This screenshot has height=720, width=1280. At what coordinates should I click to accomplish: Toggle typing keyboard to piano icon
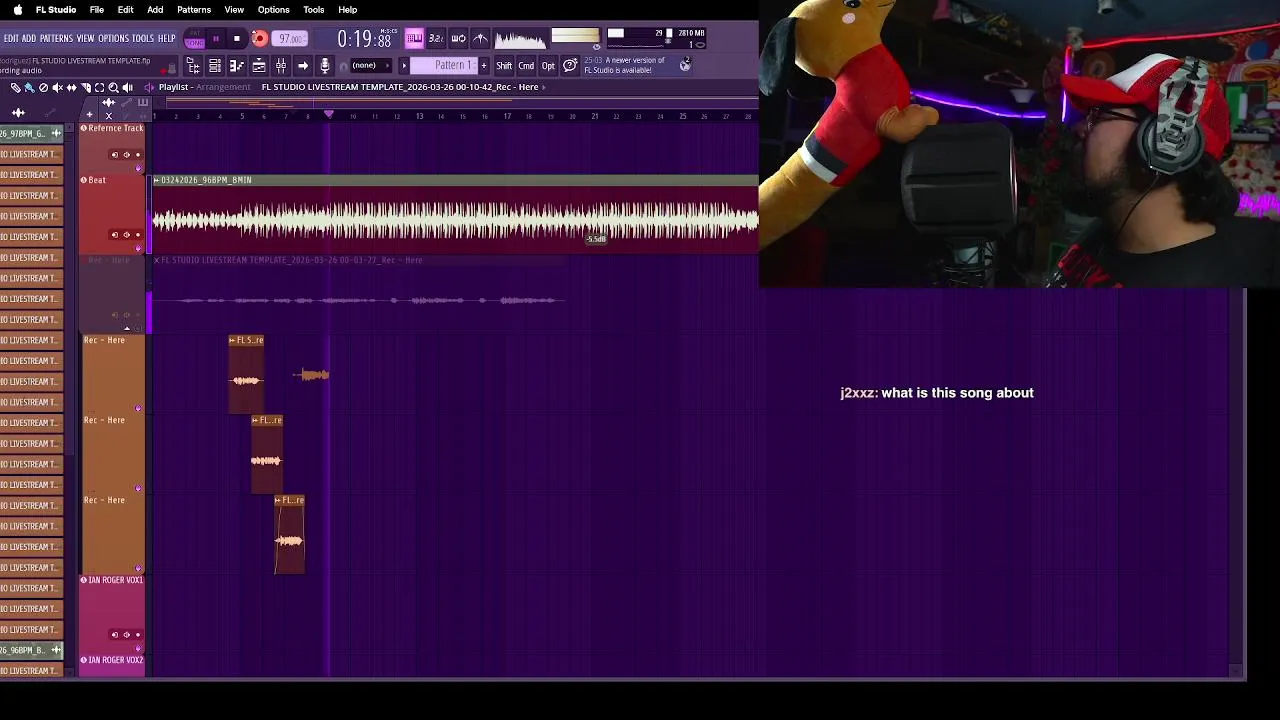click(x=414, y=38)
